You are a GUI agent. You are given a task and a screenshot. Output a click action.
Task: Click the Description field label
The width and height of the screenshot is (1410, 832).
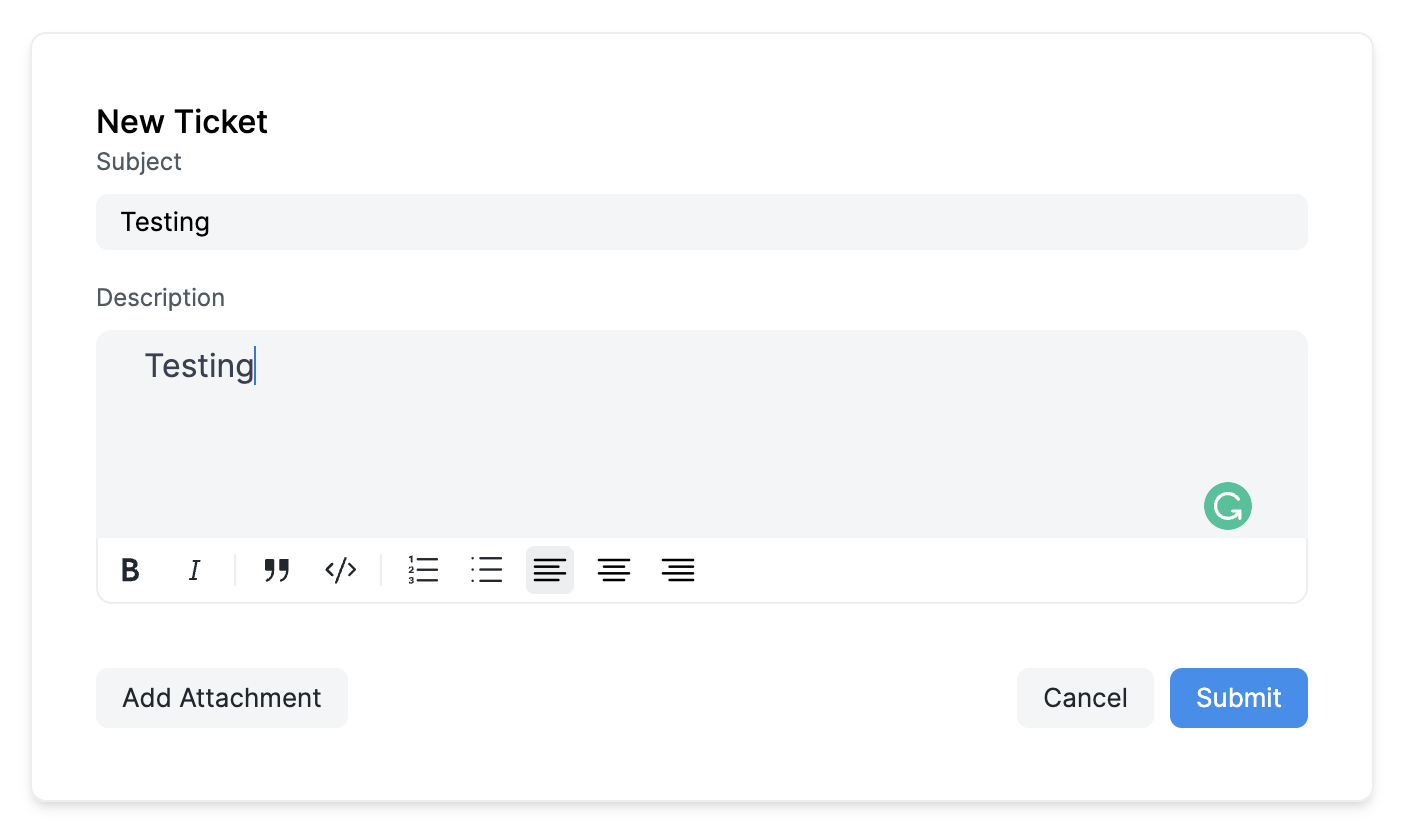(160, 297)
